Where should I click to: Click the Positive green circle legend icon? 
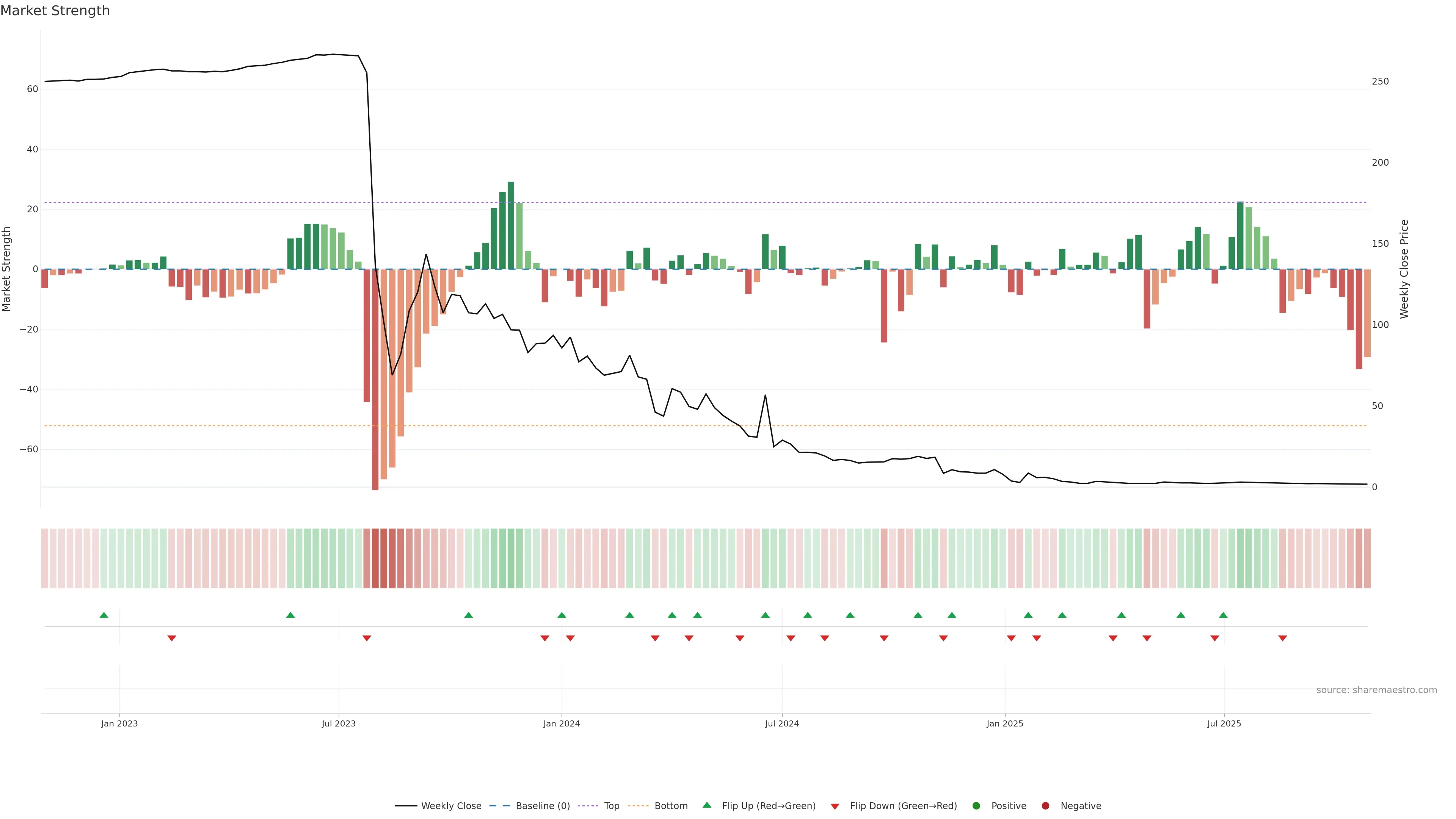(976, 806)
